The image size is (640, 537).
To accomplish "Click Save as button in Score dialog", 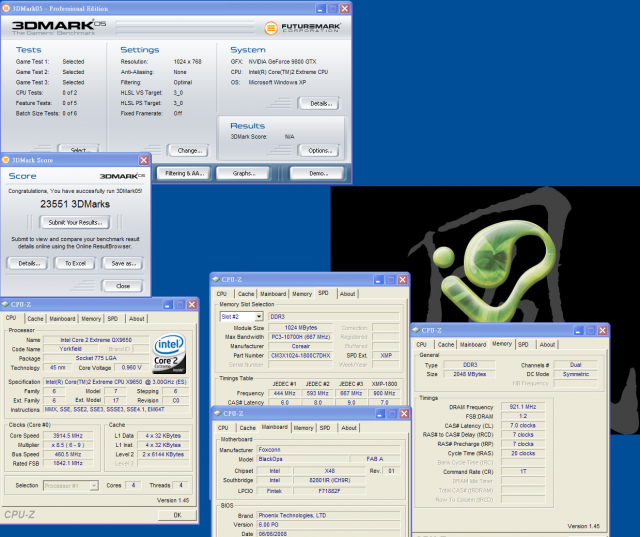I will click(x=123, y=264).
